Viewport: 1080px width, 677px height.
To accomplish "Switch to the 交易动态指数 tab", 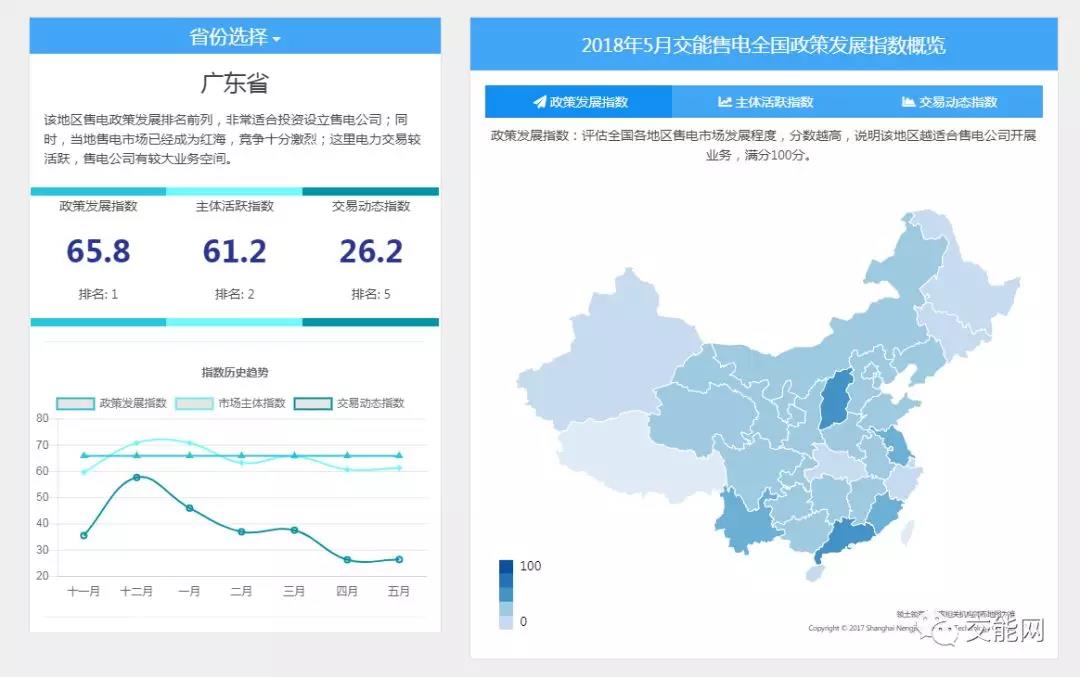I will (949, 102).
